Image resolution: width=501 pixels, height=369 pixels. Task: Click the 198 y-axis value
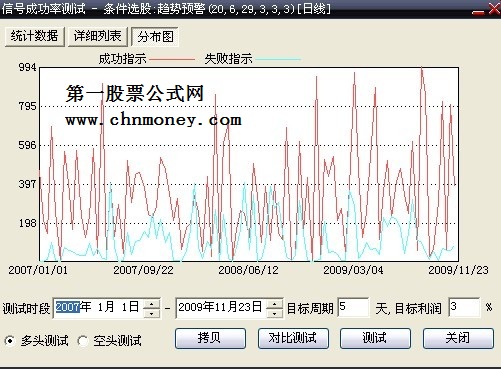(27, 223)
